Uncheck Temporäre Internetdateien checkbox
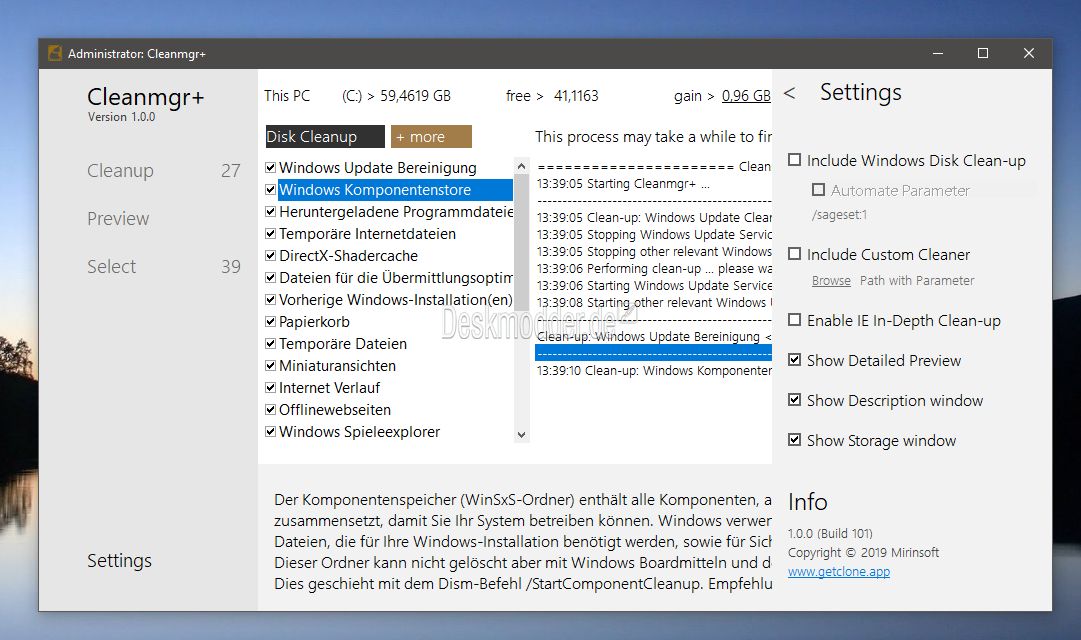The width and height of the screenshot is (1081, 640). pos(271,234)
